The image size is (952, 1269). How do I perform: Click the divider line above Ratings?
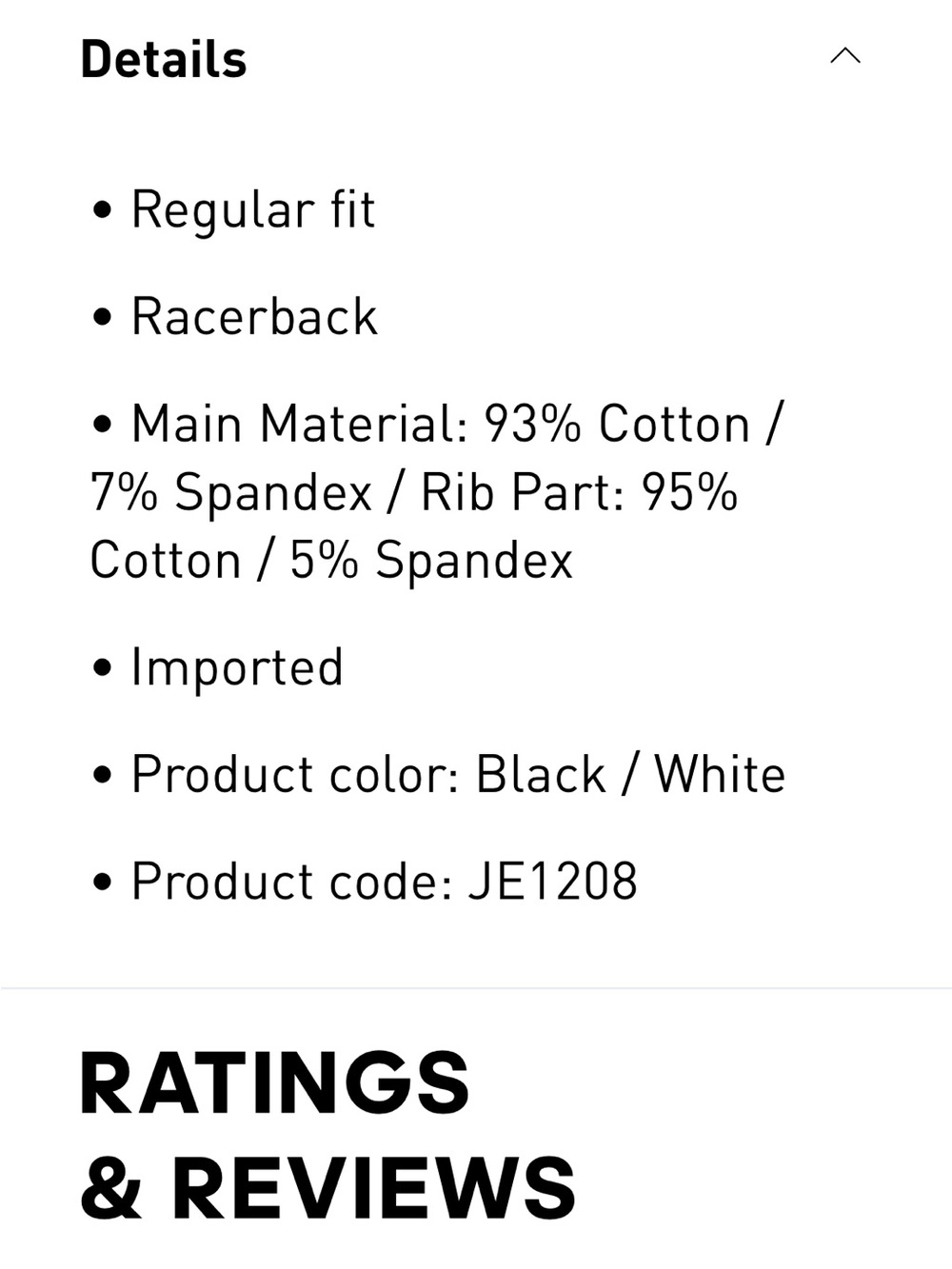[476, 988]
